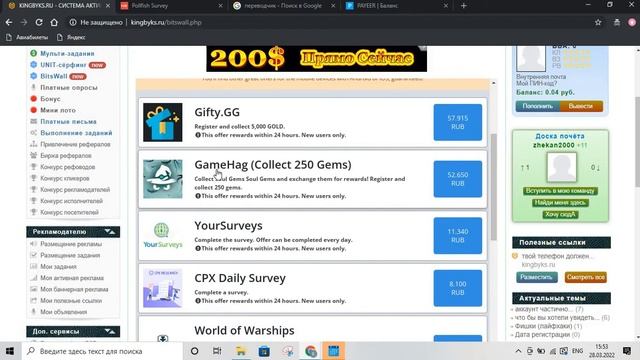Open Выполнение заданий menu item

pyautogui.click(x=76, y=133)
